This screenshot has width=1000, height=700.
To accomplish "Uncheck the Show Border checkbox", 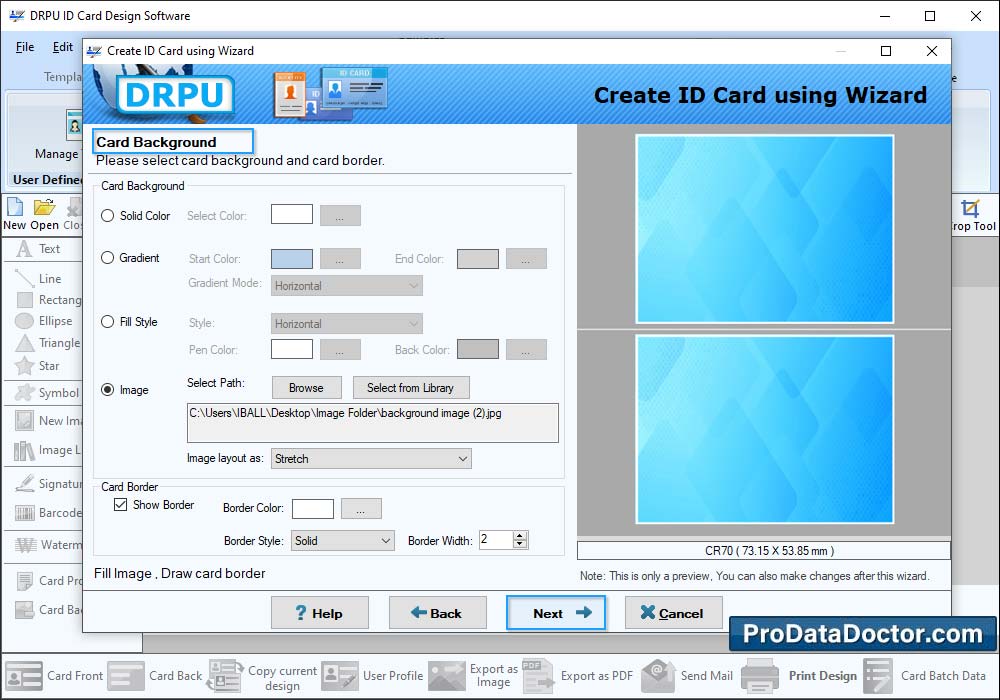I will coord(121,505).
